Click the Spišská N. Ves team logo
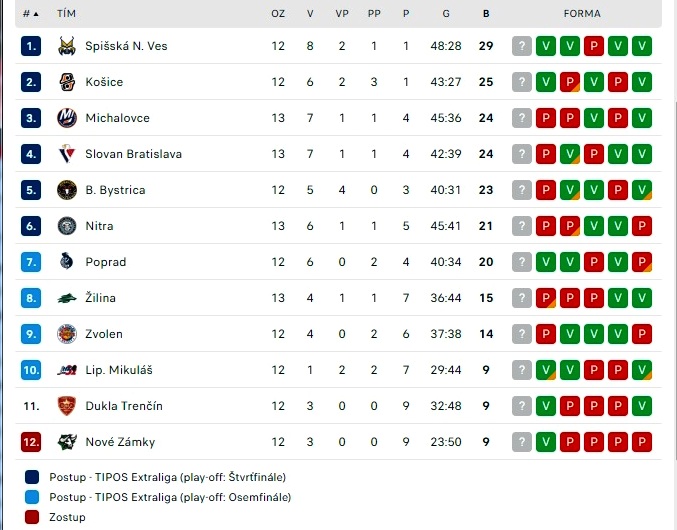The height and width of the screenshot is (530, 677). pyautogui.click(x=67, y=46)
